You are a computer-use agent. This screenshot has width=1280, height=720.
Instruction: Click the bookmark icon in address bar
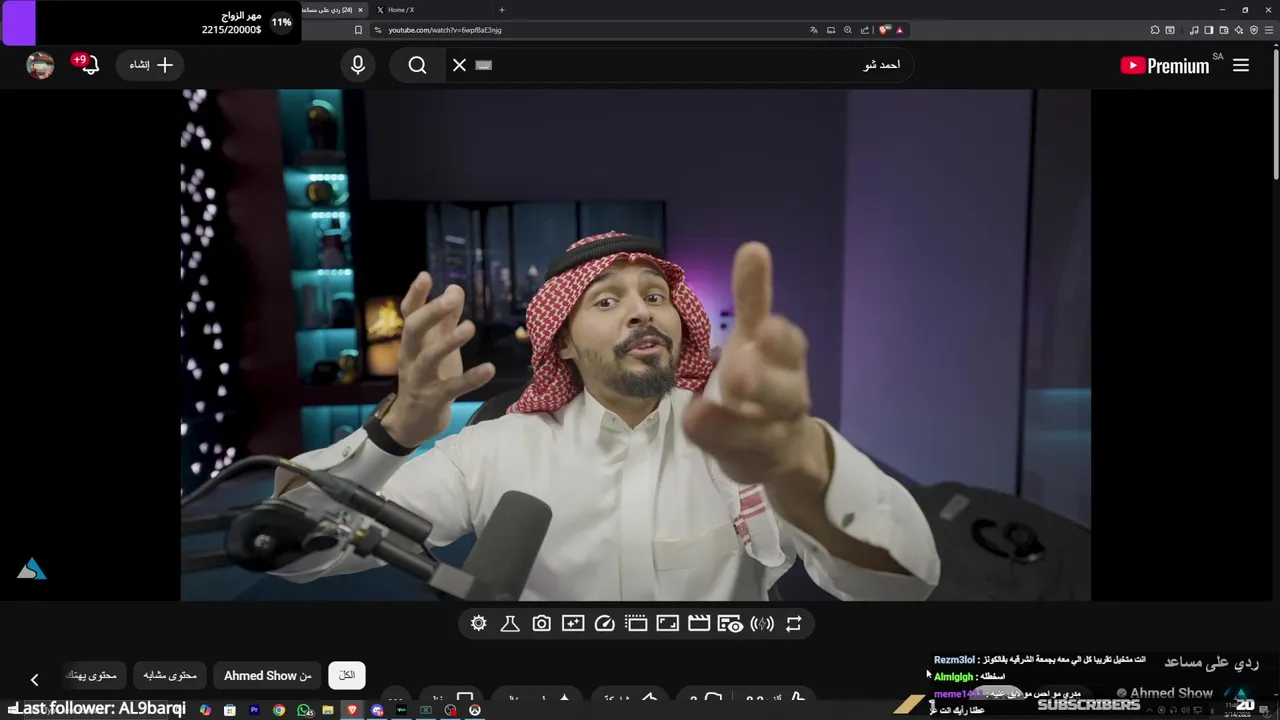coord(358,30)
